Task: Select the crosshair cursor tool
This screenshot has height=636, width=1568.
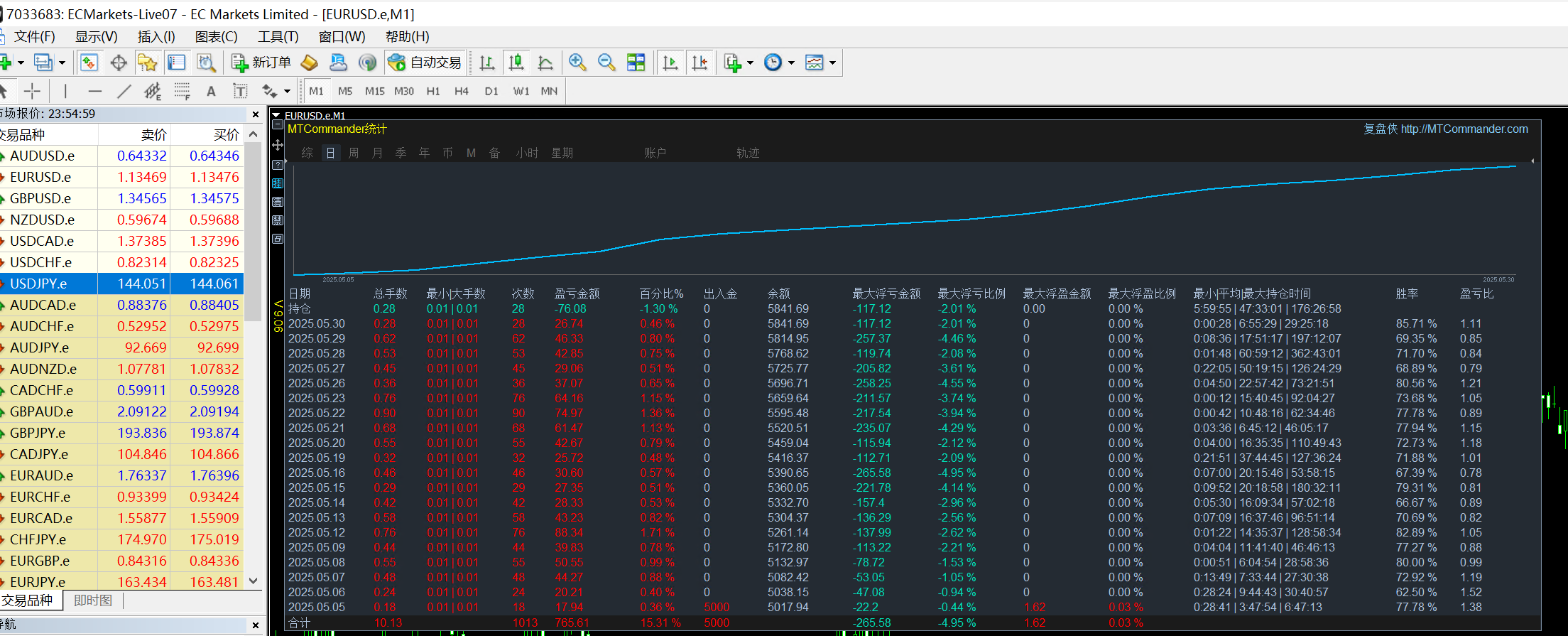Action: tap(32, 91)
